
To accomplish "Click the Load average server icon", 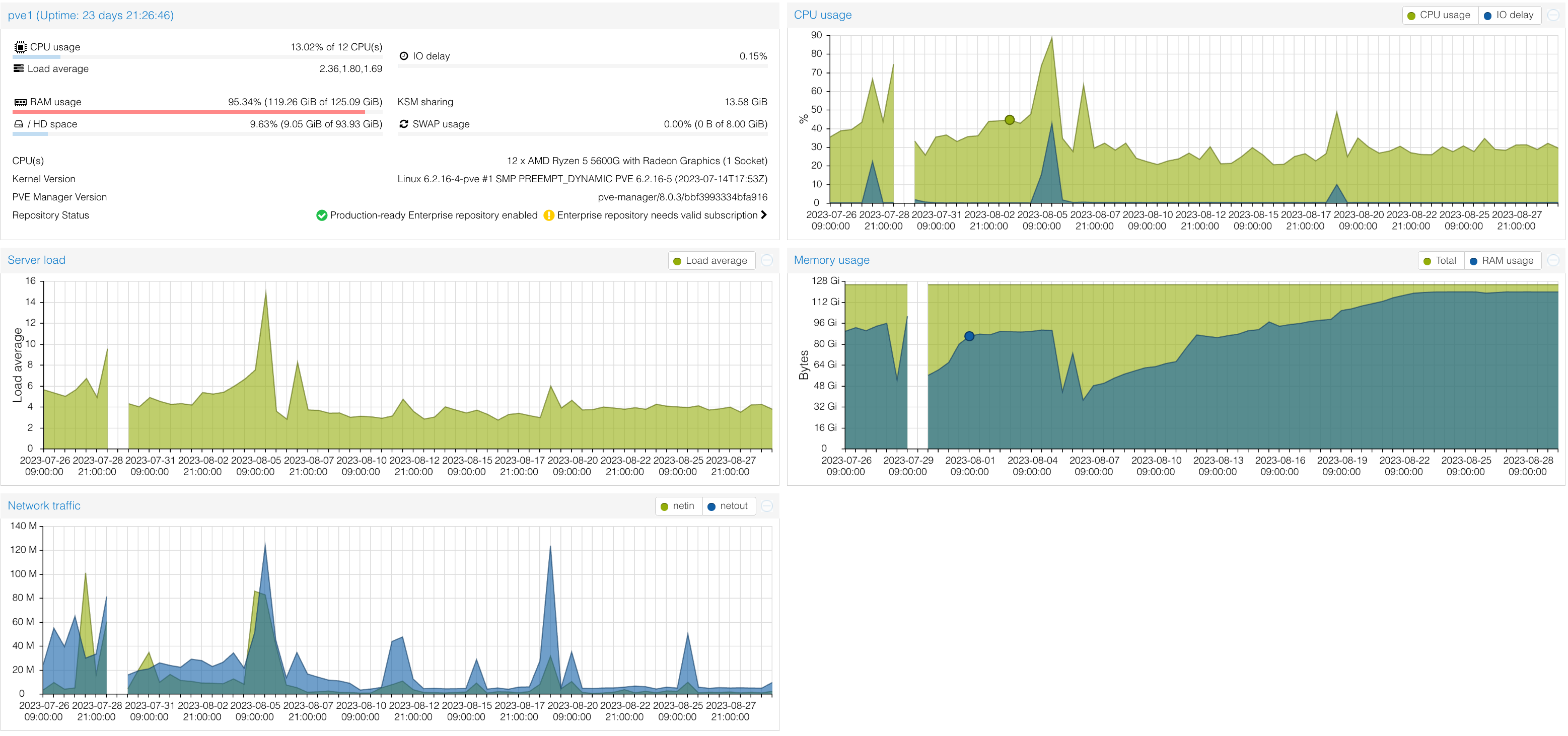I will click(x=19, y=68).
